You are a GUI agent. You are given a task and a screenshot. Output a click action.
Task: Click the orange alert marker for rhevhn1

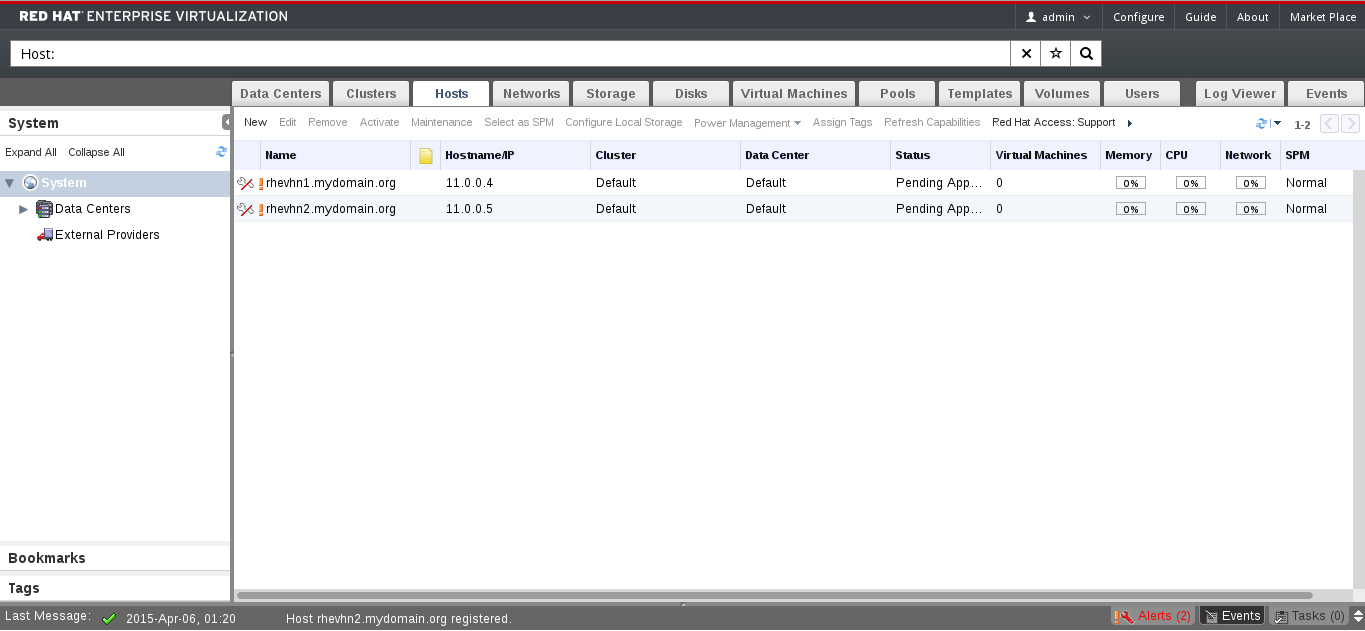point(261,183)
